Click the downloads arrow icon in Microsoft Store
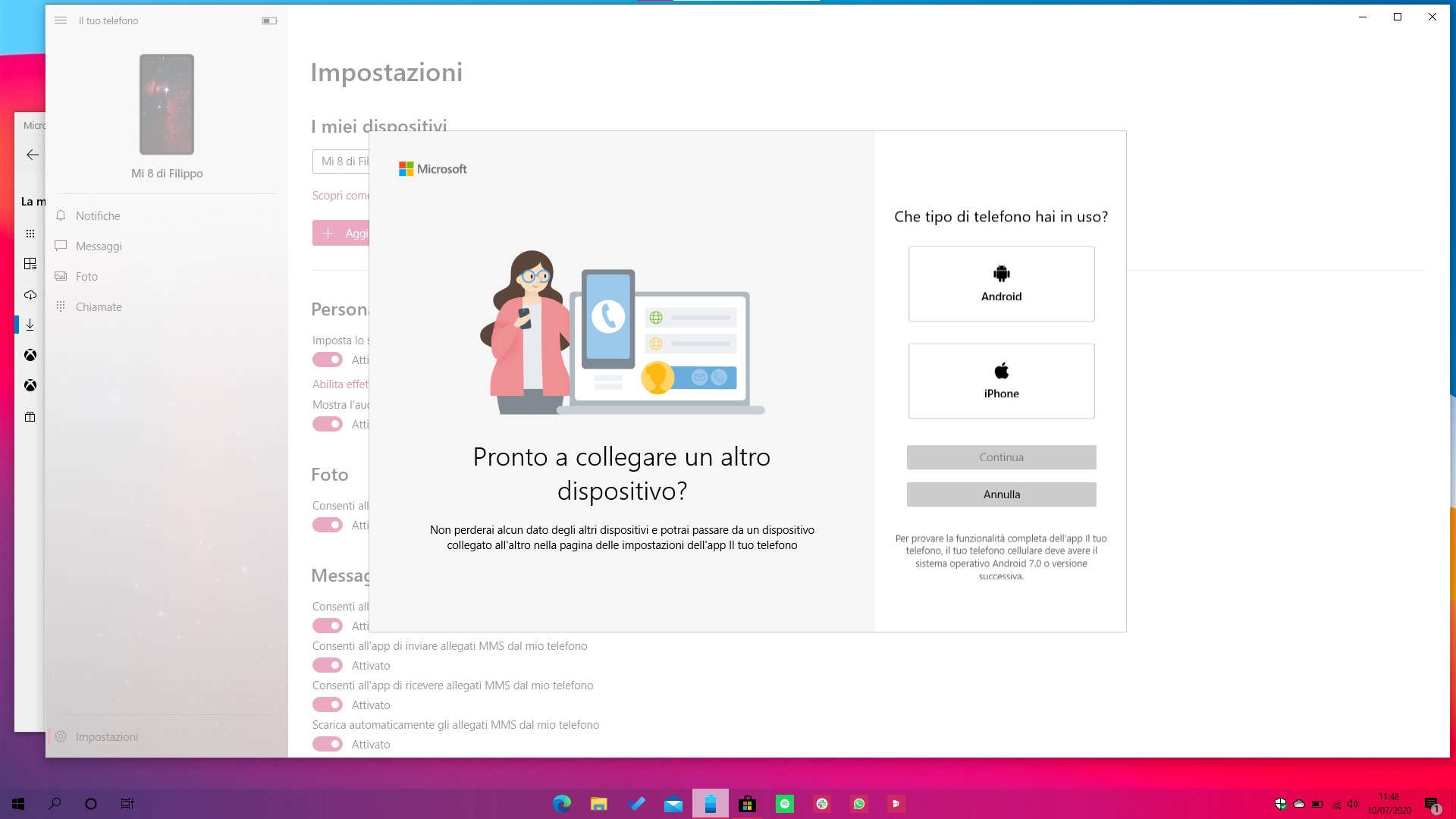Screen dimensions: 1456x819 pyautogui.click(x=30, y=325)
